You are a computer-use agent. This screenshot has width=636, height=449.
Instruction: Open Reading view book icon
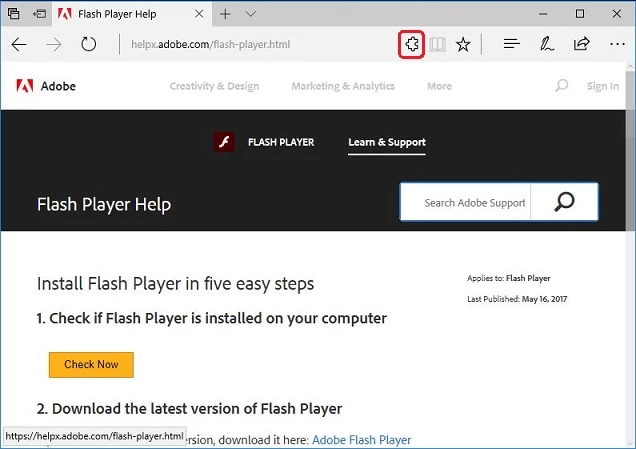[x=438, y=44]
